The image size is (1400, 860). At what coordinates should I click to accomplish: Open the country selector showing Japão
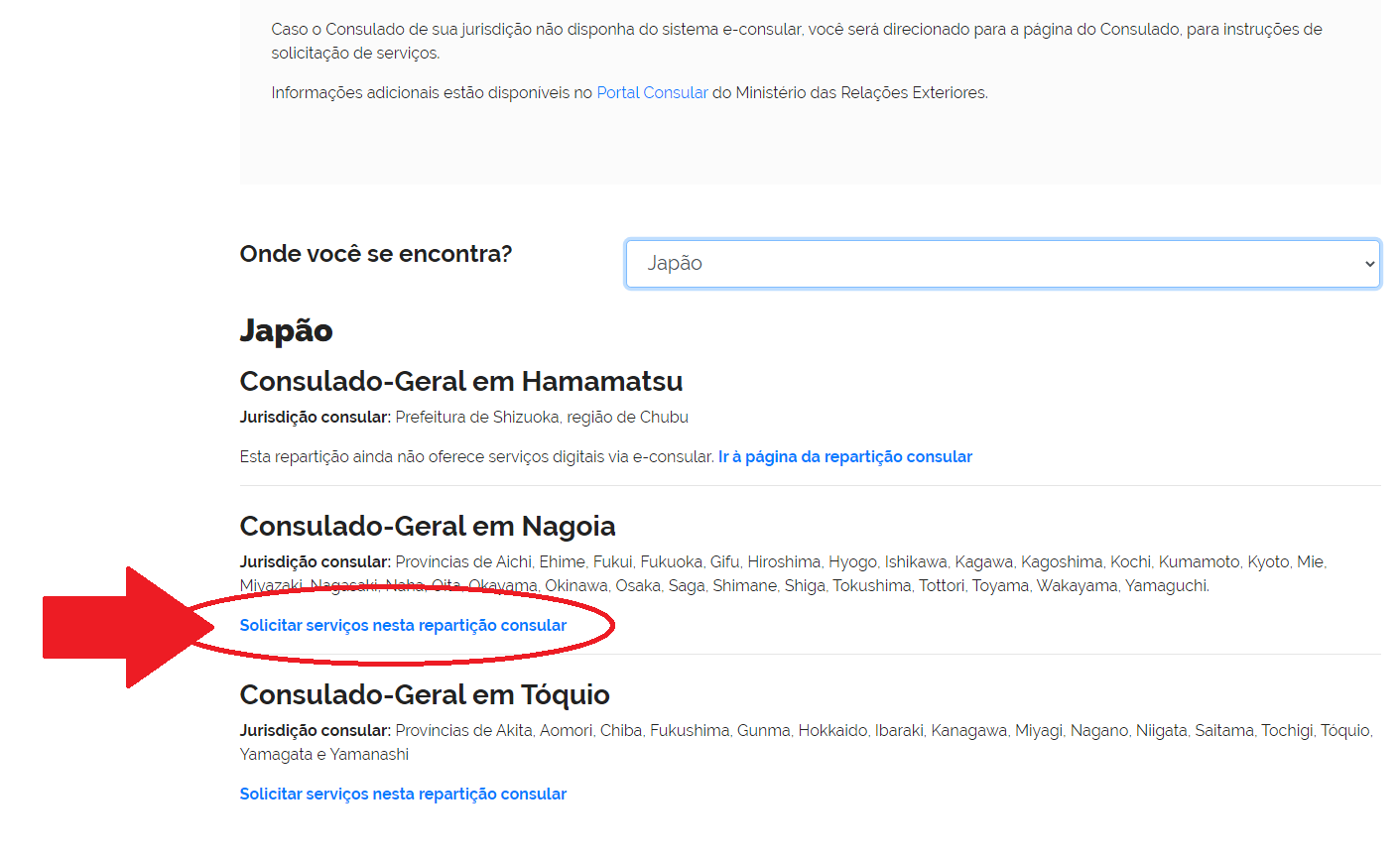[x=992, y=264]
